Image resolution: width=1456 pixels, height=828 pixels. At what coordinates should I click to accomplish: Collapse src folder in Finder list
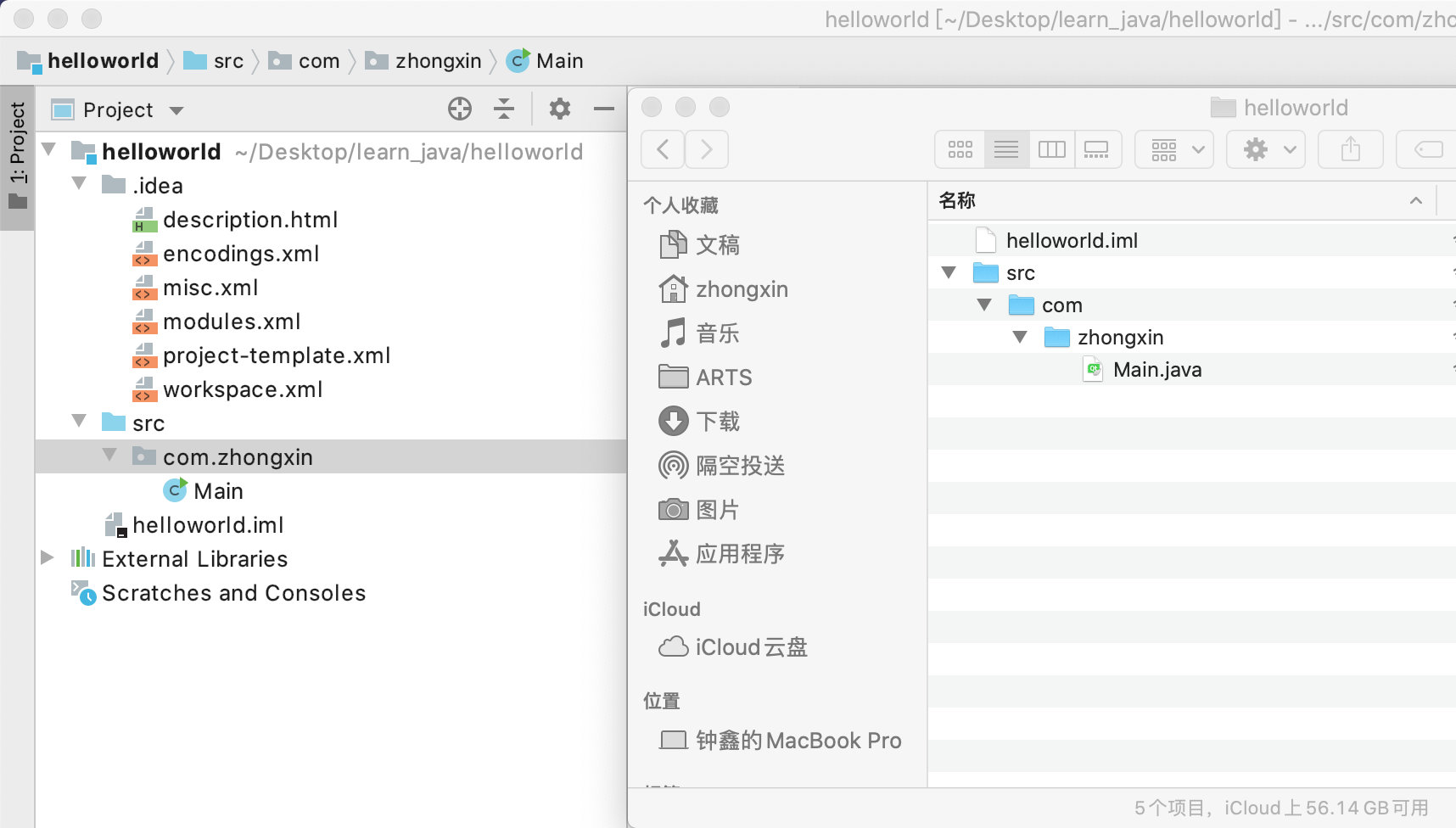949,272
